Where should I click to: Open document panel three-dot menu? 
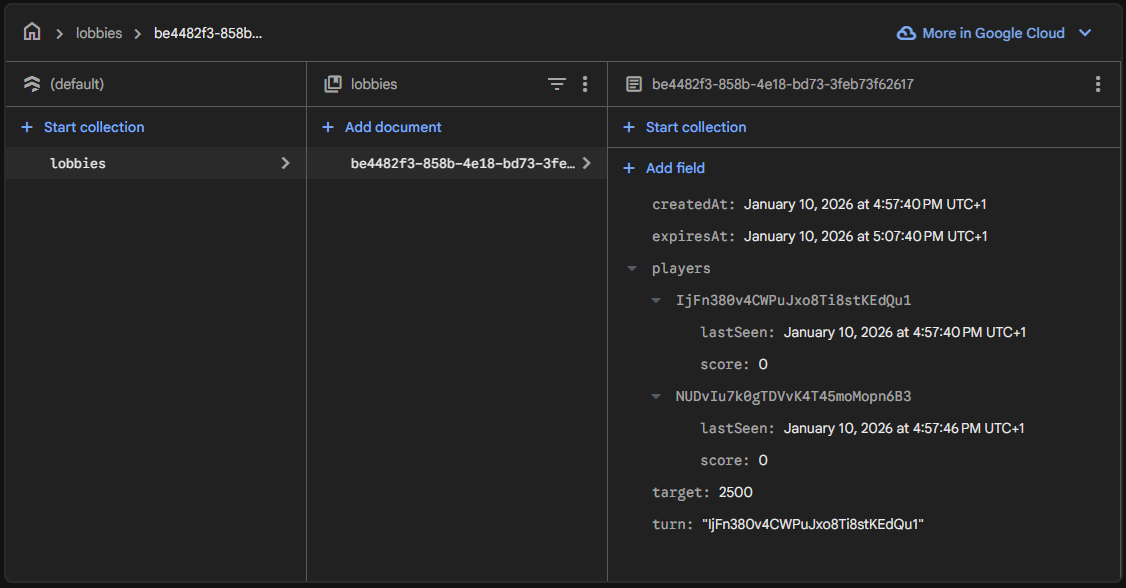point(1098,85)
